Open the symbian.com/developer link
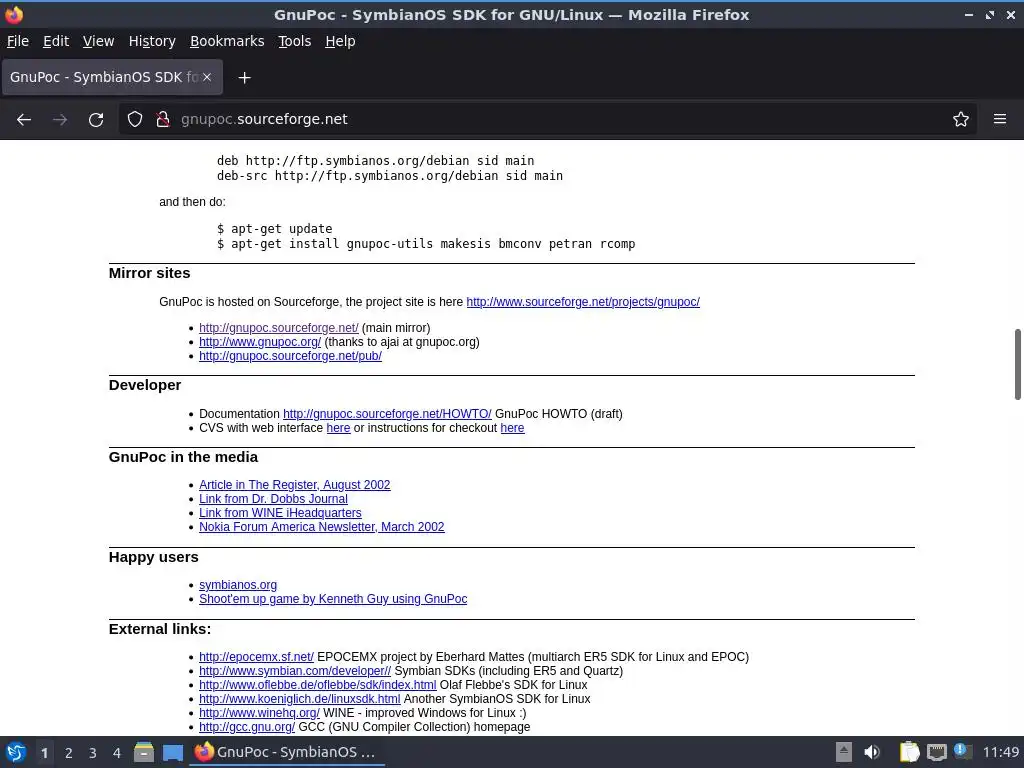 coord(295,671)
